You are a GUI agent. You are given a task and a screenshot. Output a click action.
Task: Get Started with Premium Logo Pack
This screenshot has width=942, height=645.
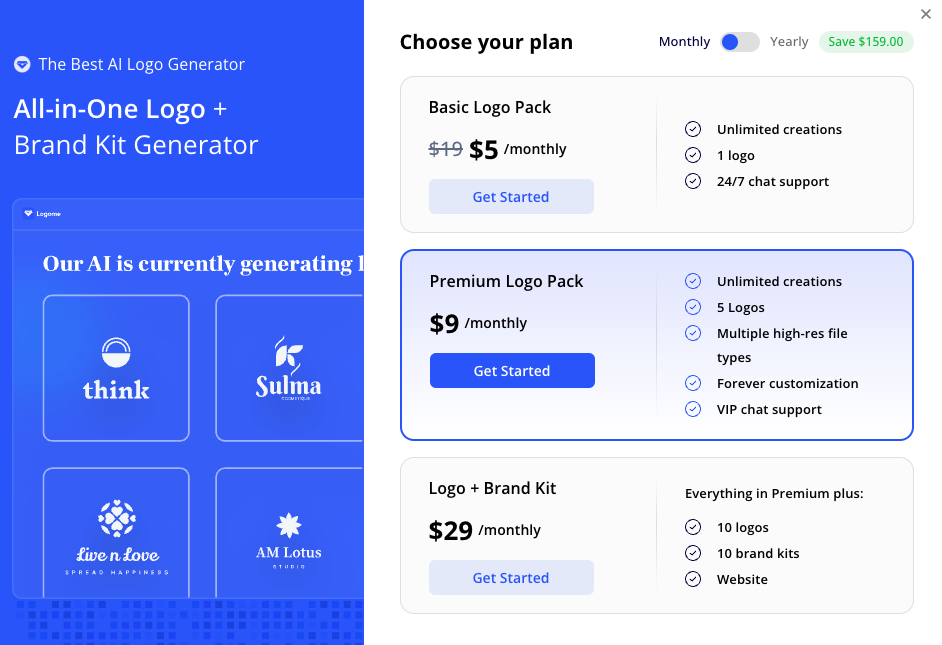pyautogui.click(x=512, y=371)
